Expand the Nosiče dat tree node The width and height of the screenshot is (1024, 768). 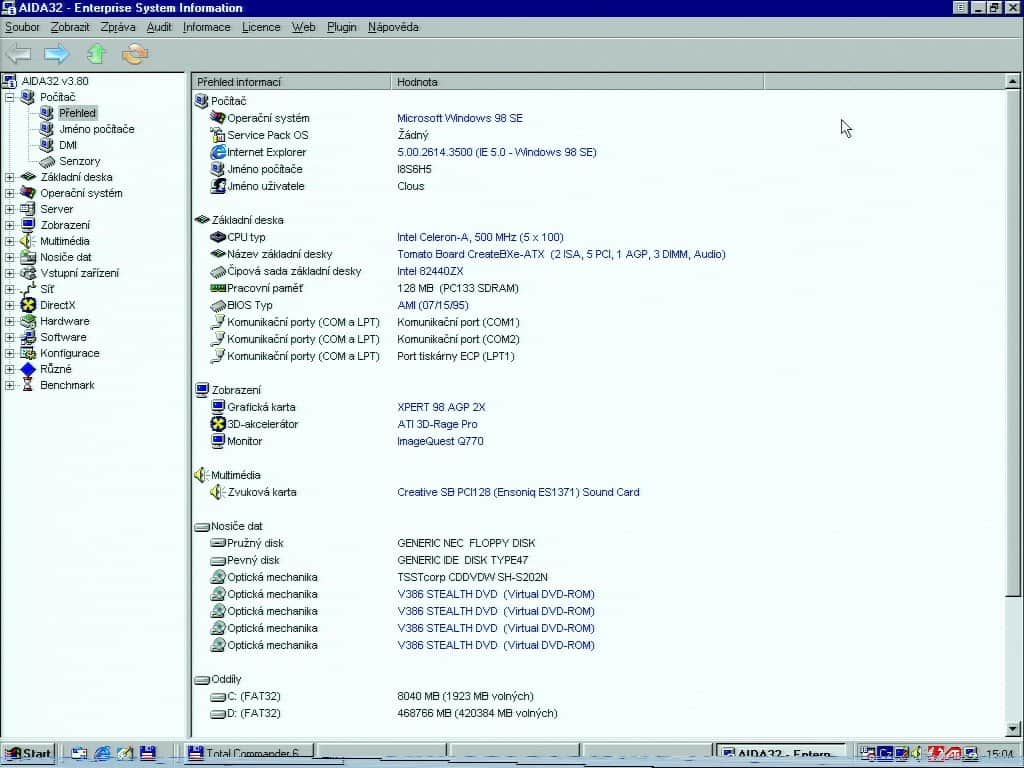(x=10, y=257)
